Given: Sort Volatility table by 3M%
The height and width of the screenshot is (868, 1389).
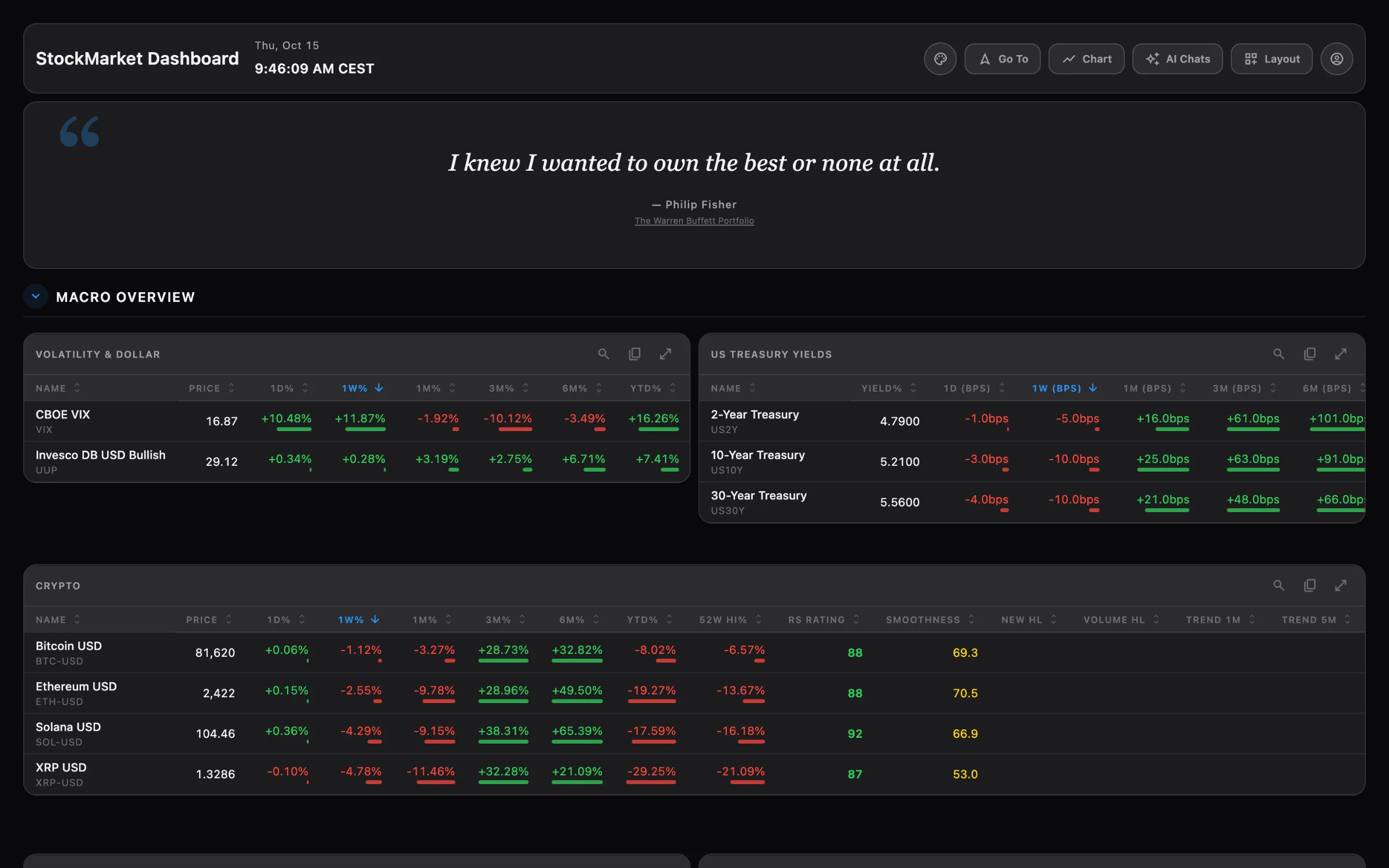Looking at the screenshot, I should point(509,388).
